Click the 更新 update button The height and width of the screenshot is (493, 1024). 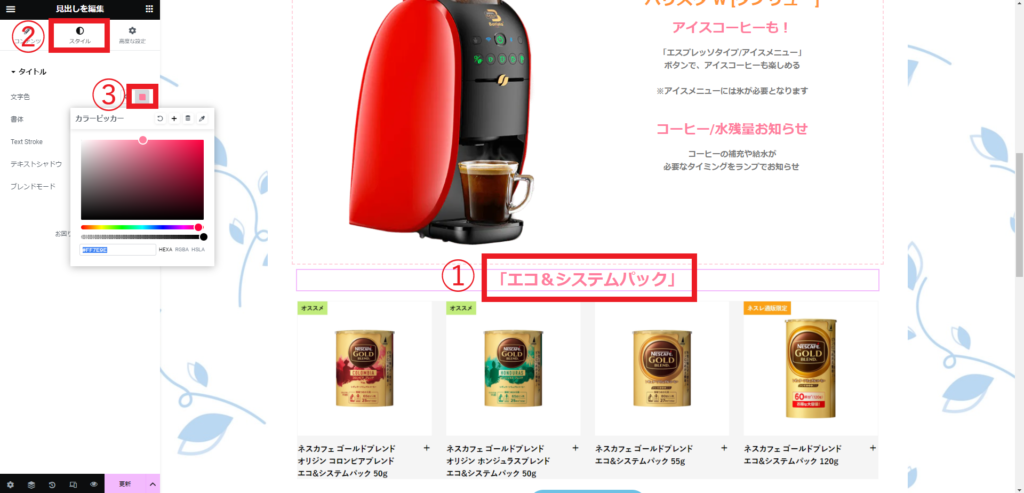125,485
